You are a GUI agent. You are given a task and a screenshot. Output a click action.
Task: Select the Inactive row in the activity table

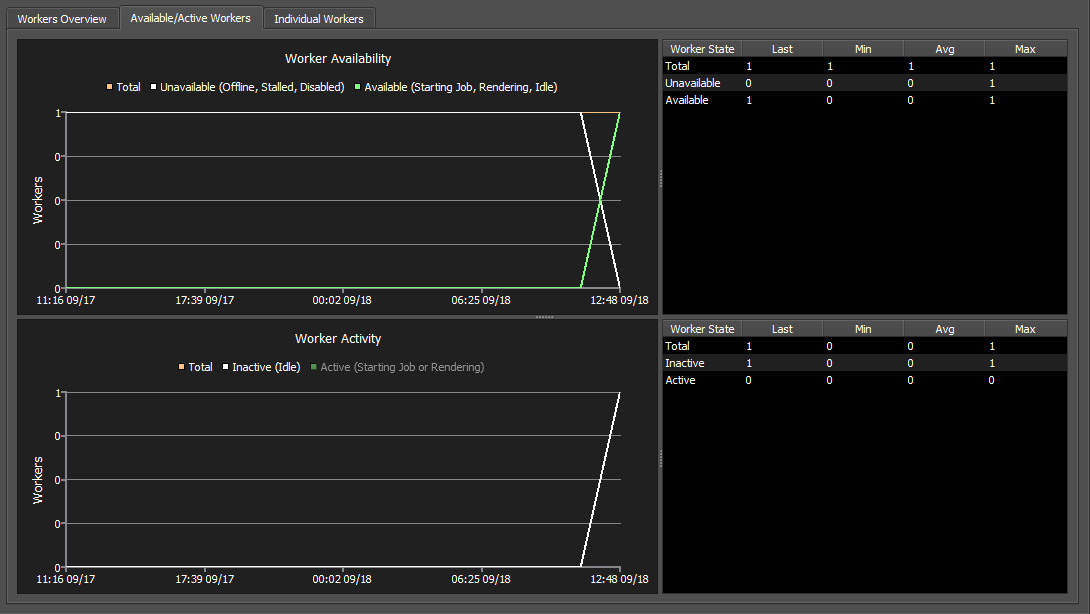click(x=684, y=363)
